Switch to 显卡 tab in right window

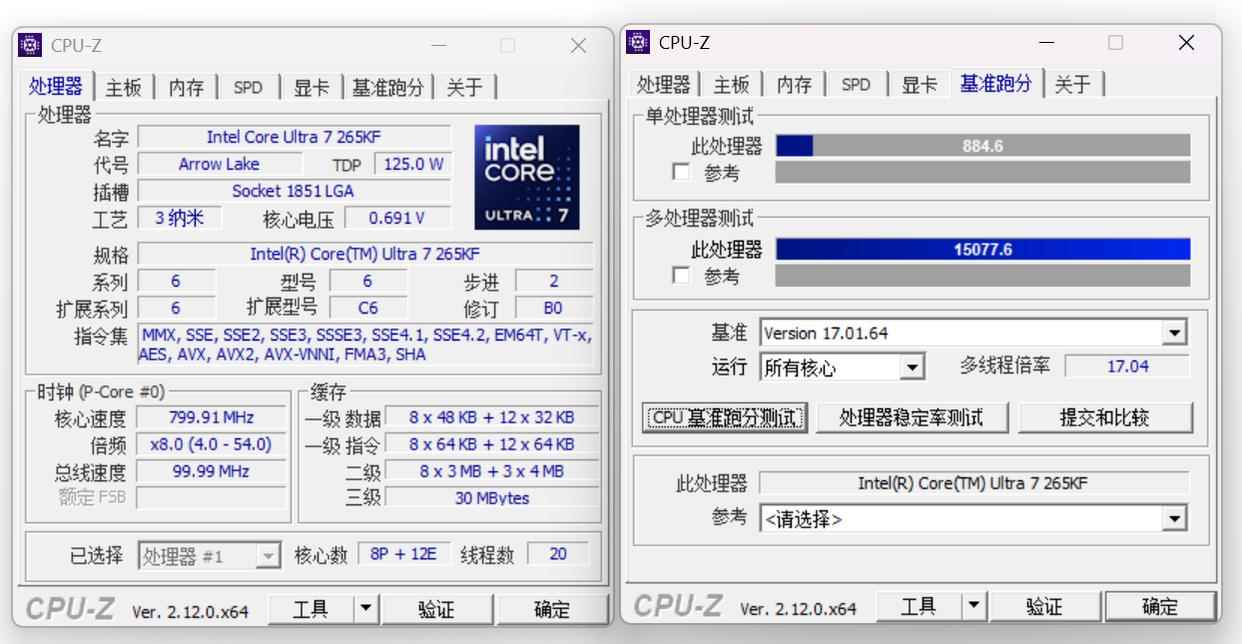pyautogui.click(x=919, y=85)
